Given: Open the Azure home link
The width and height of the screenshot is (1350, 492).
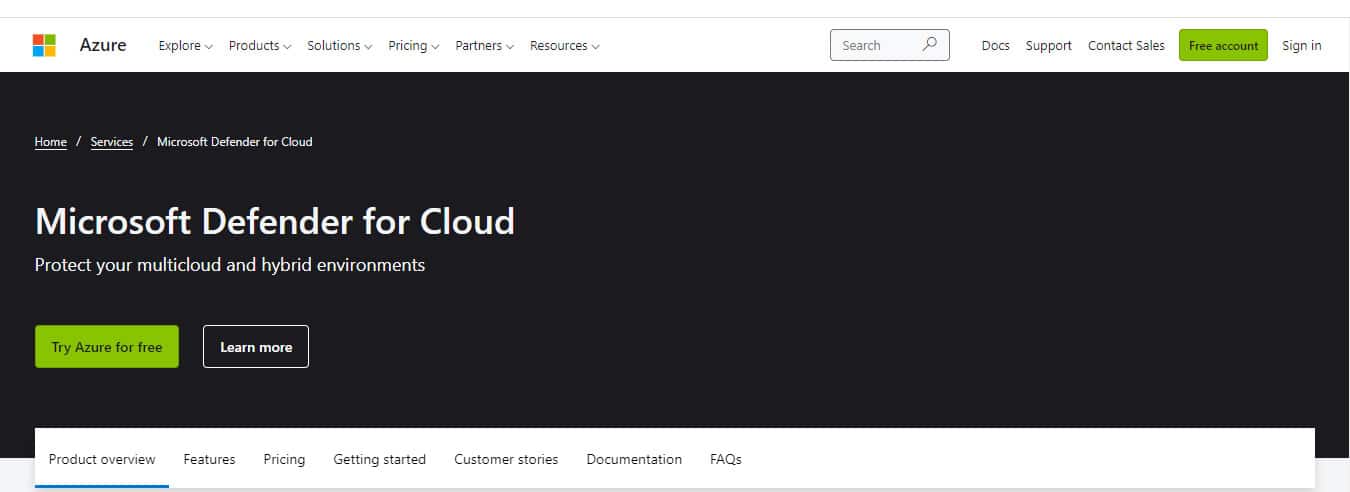Looking at the screenshot, I should 103,45.
